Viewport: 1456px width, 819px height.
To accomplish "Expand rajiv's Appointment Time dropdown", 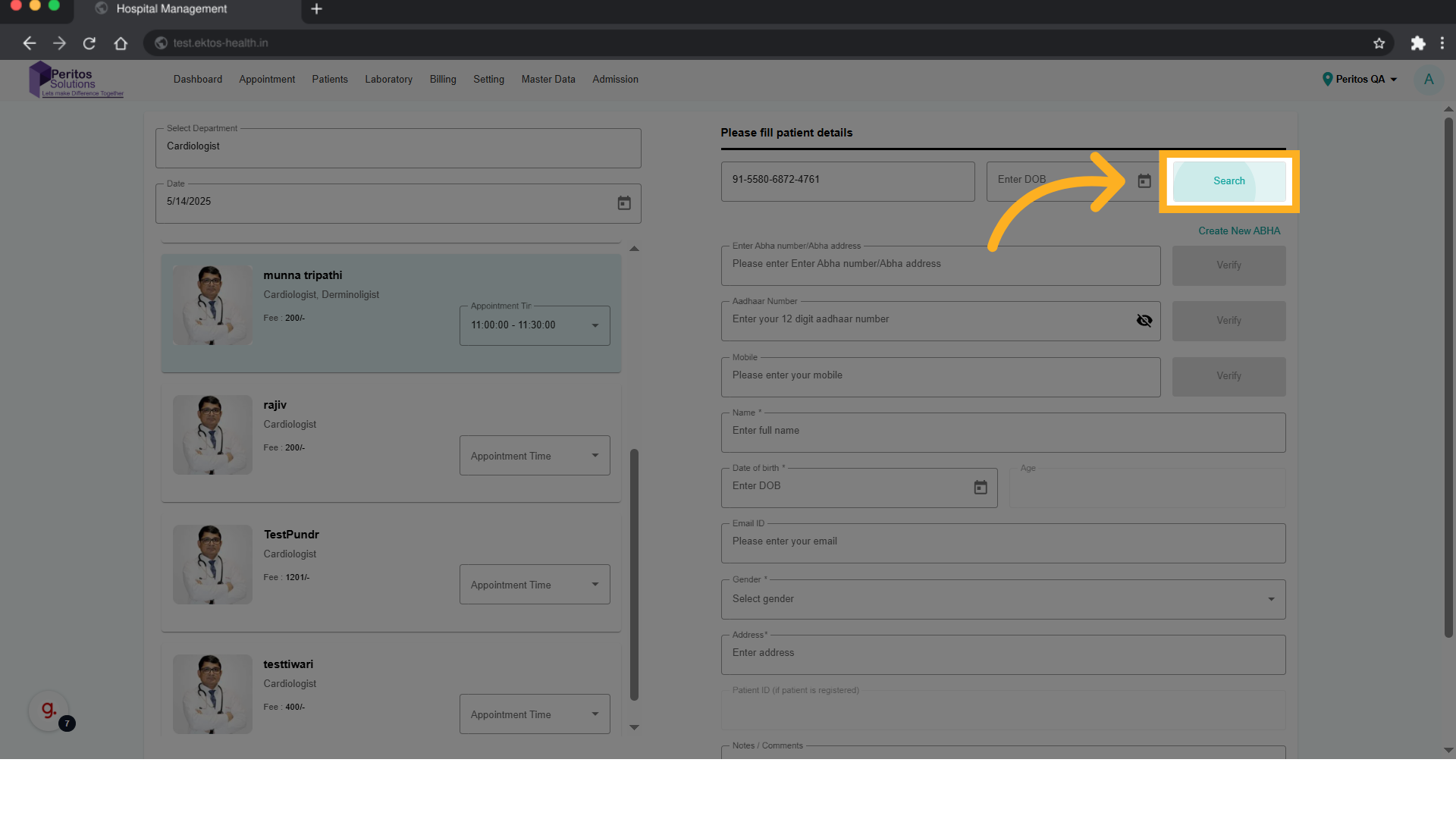I will (x=534, y=456).
